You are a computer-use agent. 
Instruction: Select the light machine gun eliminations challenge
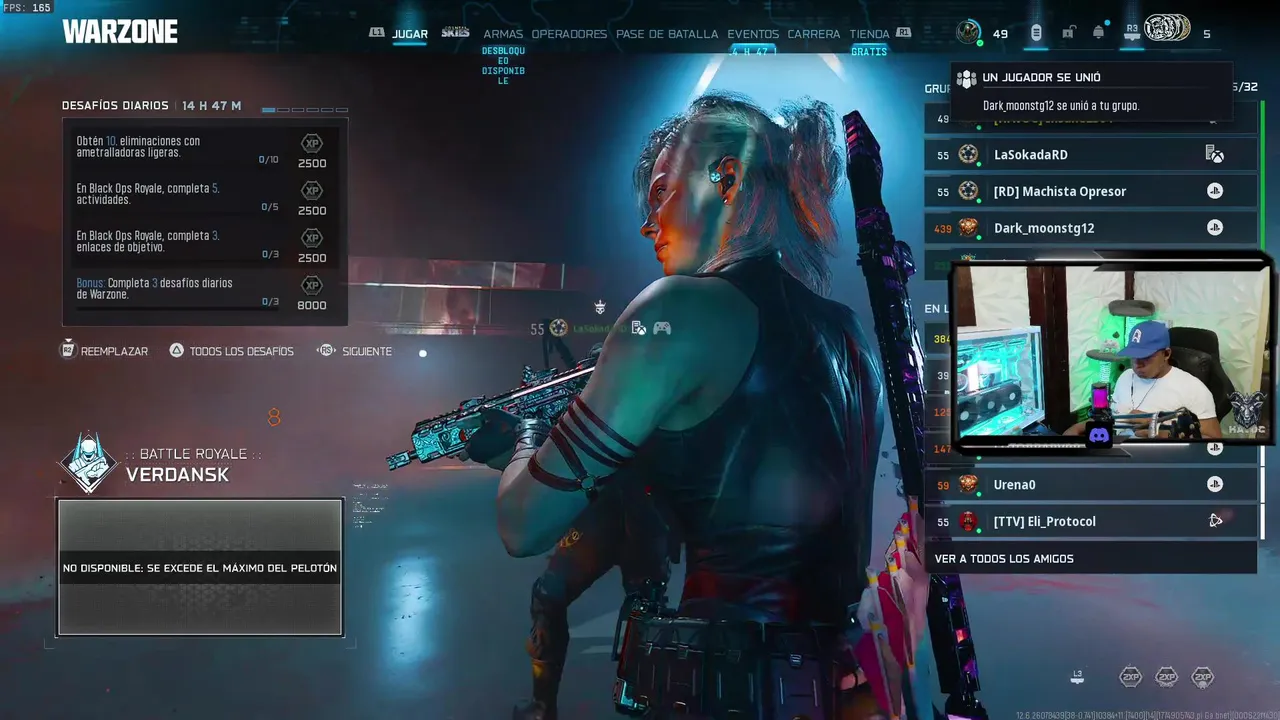tap(205, 148)
